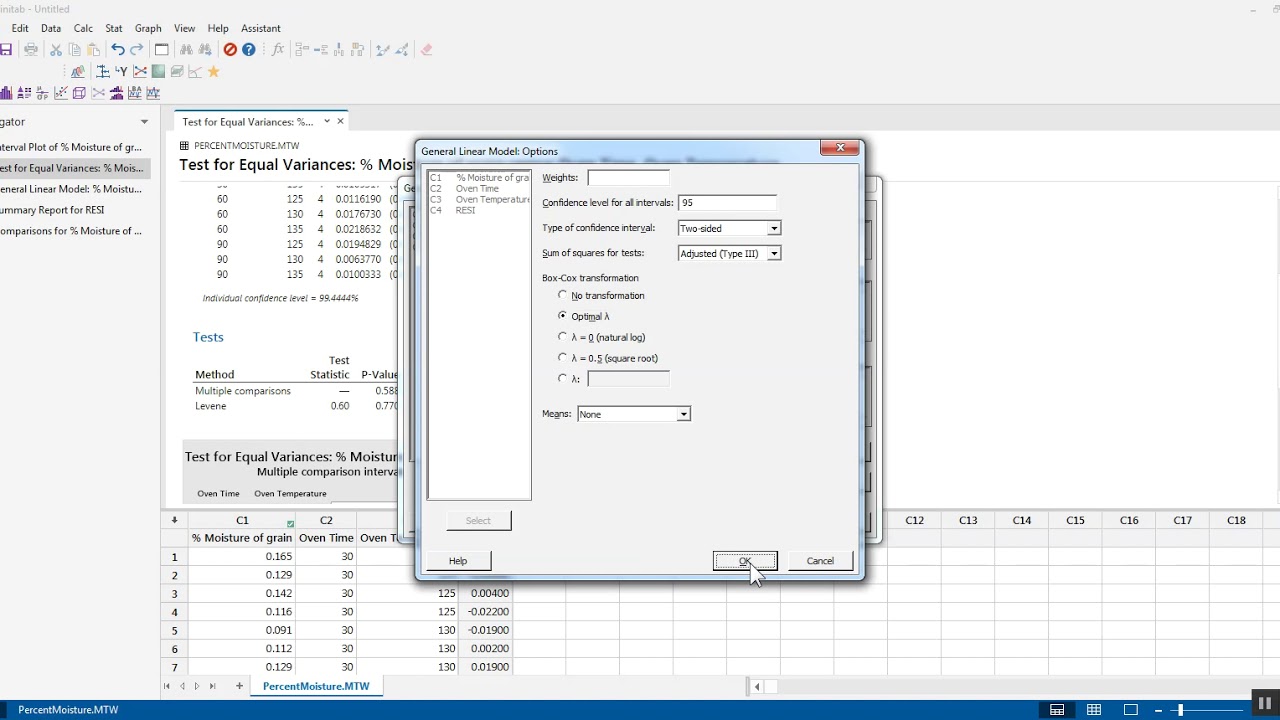This screenshot has width=1280, height=720.
Task: Open Test for Equal Variances tab dropdown
Action: [x=326, y=121]
